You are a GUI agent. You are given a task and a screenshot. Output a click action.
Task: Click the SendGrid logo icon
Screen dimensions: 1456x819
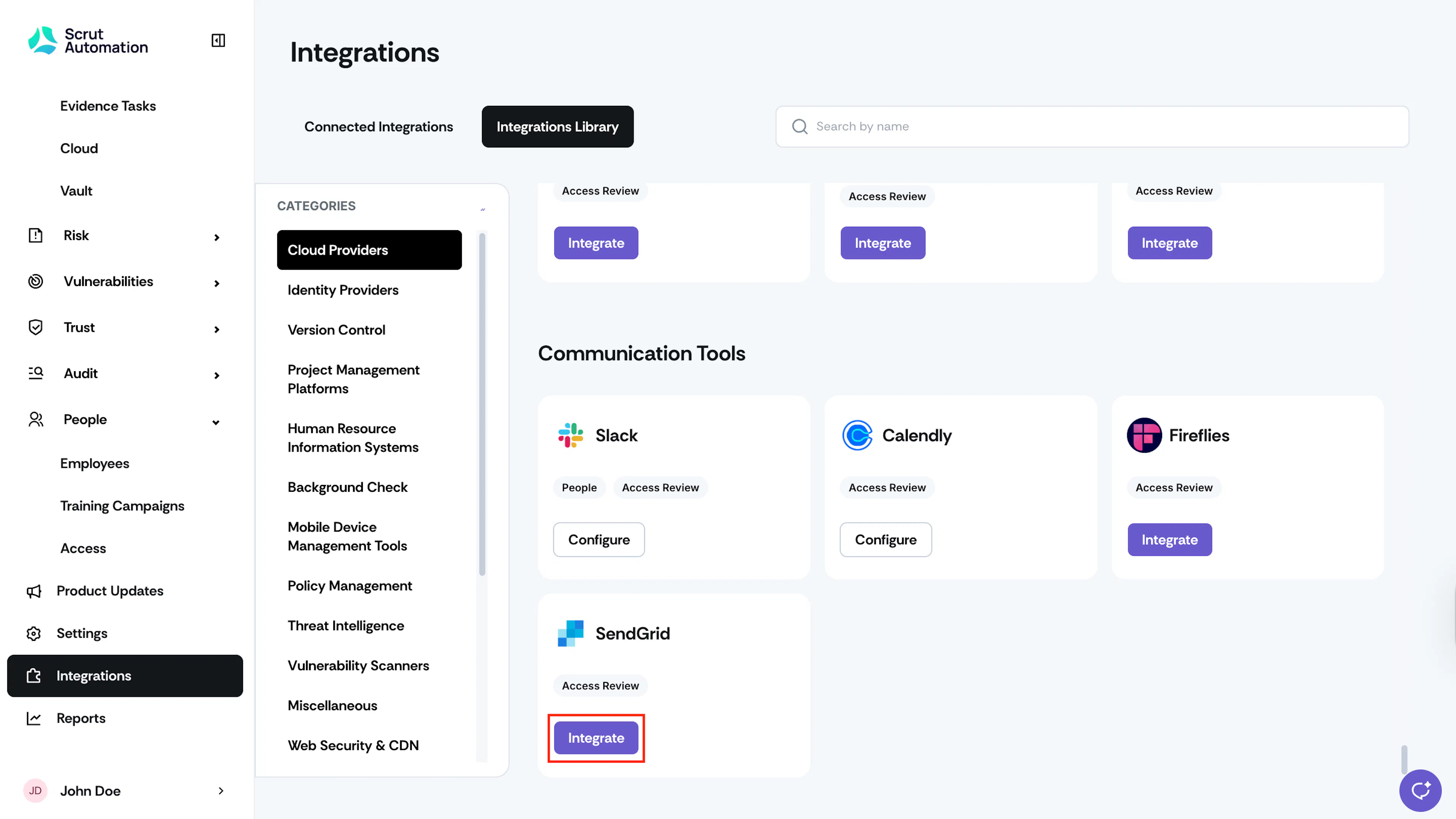[x=570, y=633]
